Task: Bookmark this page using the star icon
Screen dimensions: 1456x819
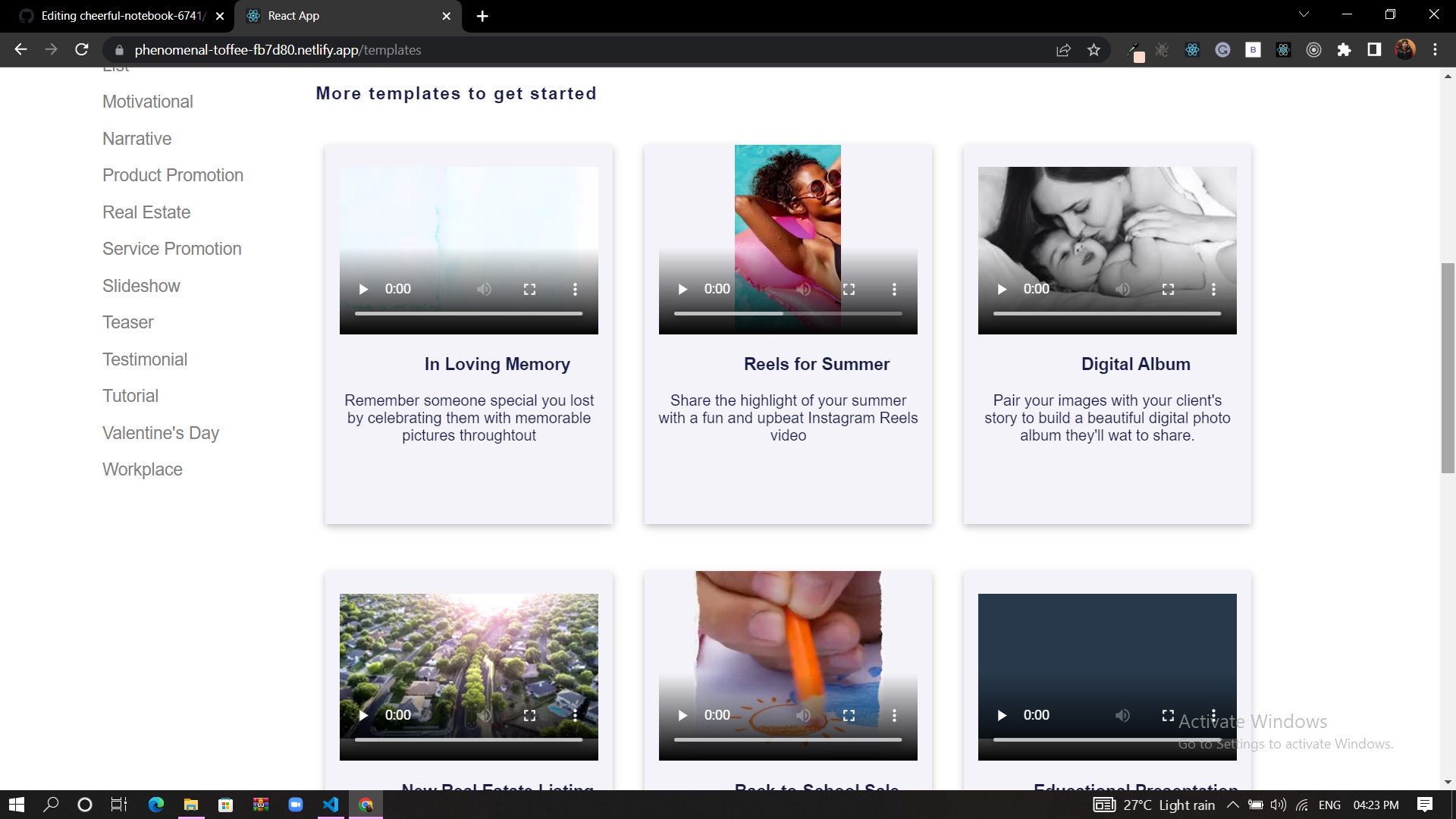Action: click(x=1094, y=49)
